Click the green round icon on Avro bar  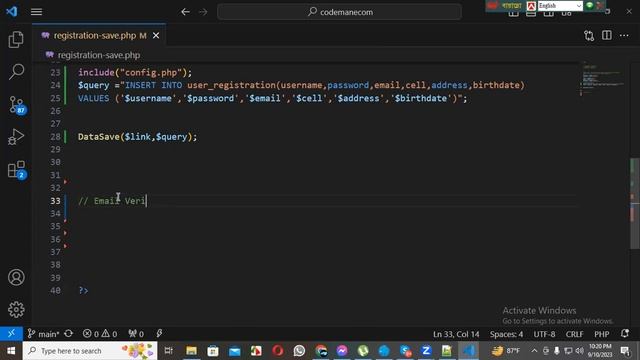coord(589,5)
